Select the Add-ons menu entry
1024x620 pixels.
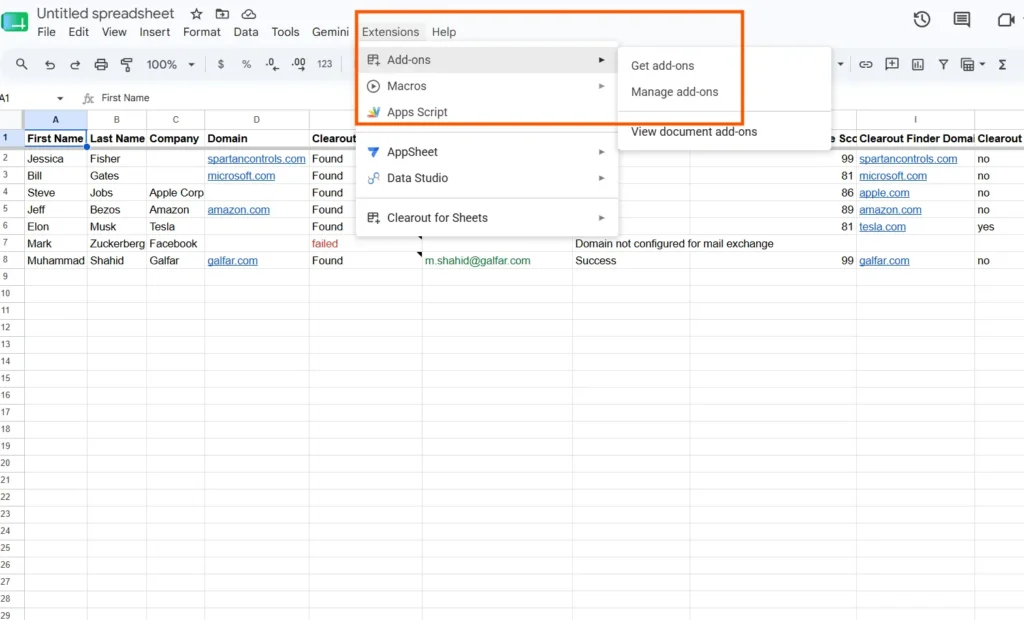point(487,59)
